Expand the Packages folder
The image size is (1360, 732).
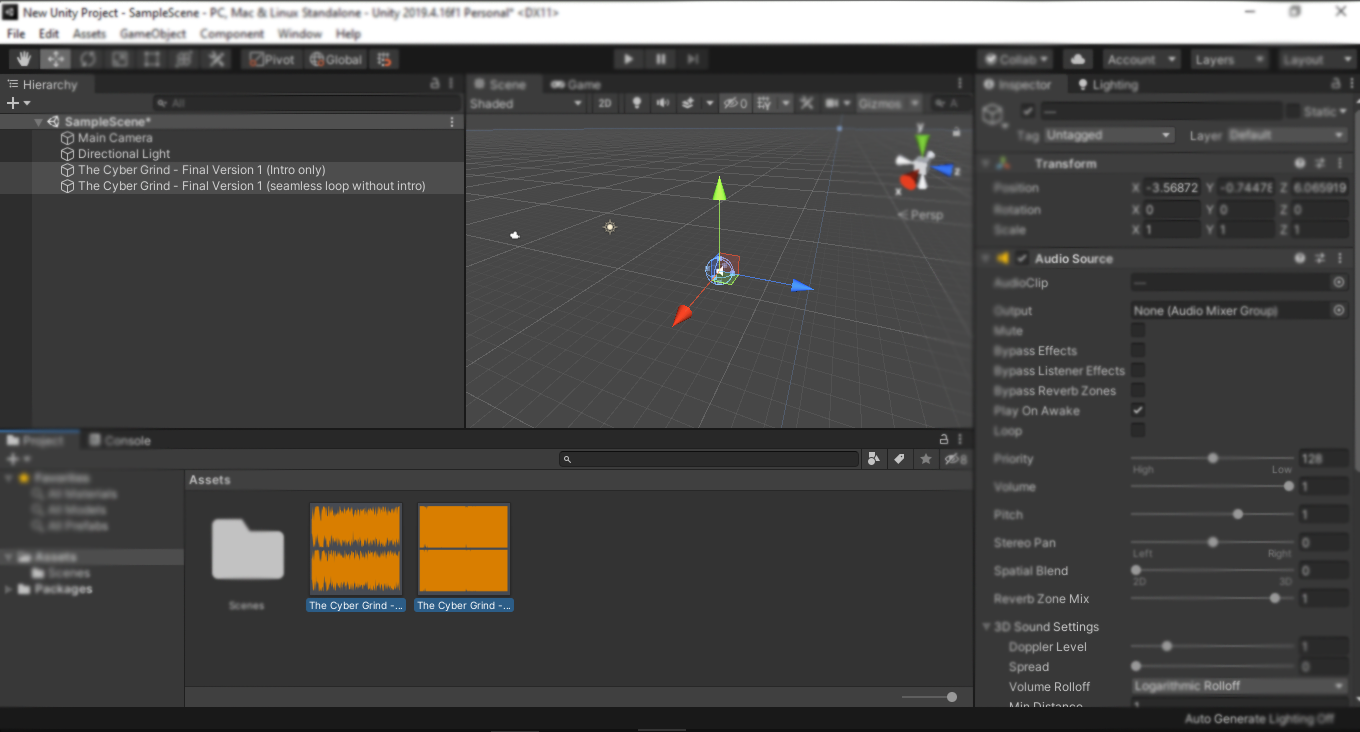tap(9, 589)
